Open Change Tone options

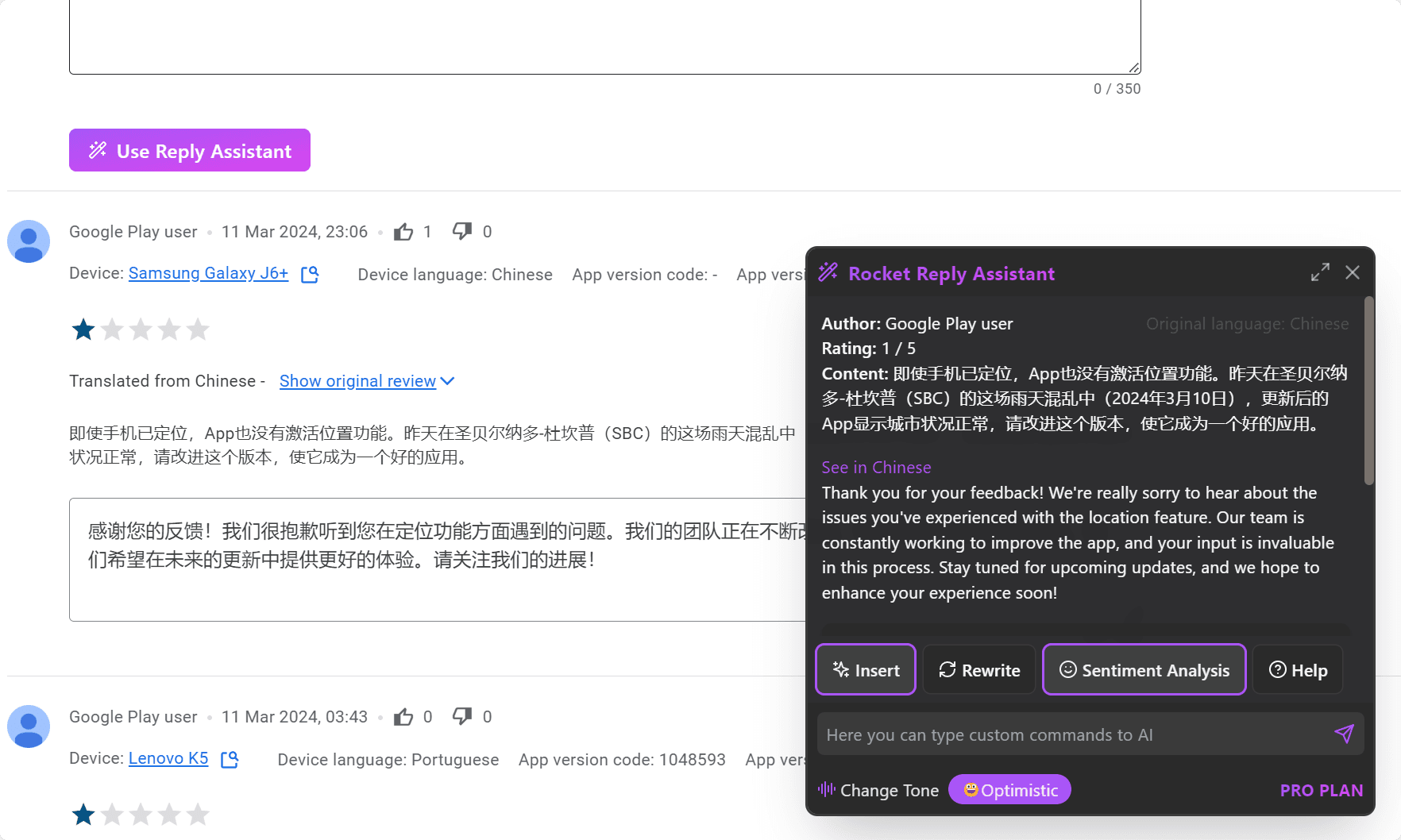[x=878, y=790]
